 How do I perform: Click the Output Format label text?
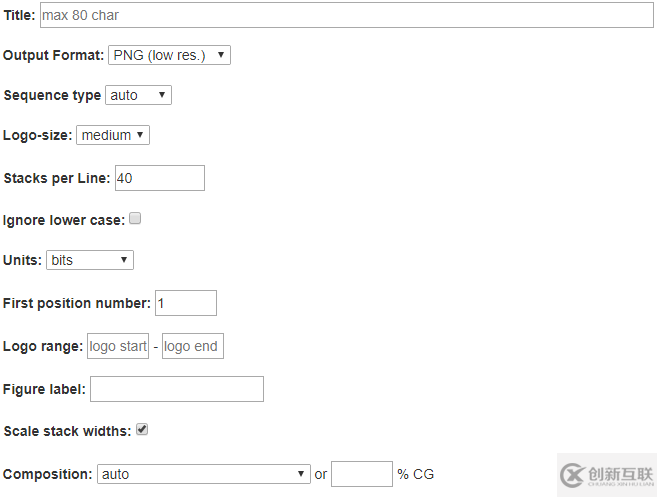point(53,55)
